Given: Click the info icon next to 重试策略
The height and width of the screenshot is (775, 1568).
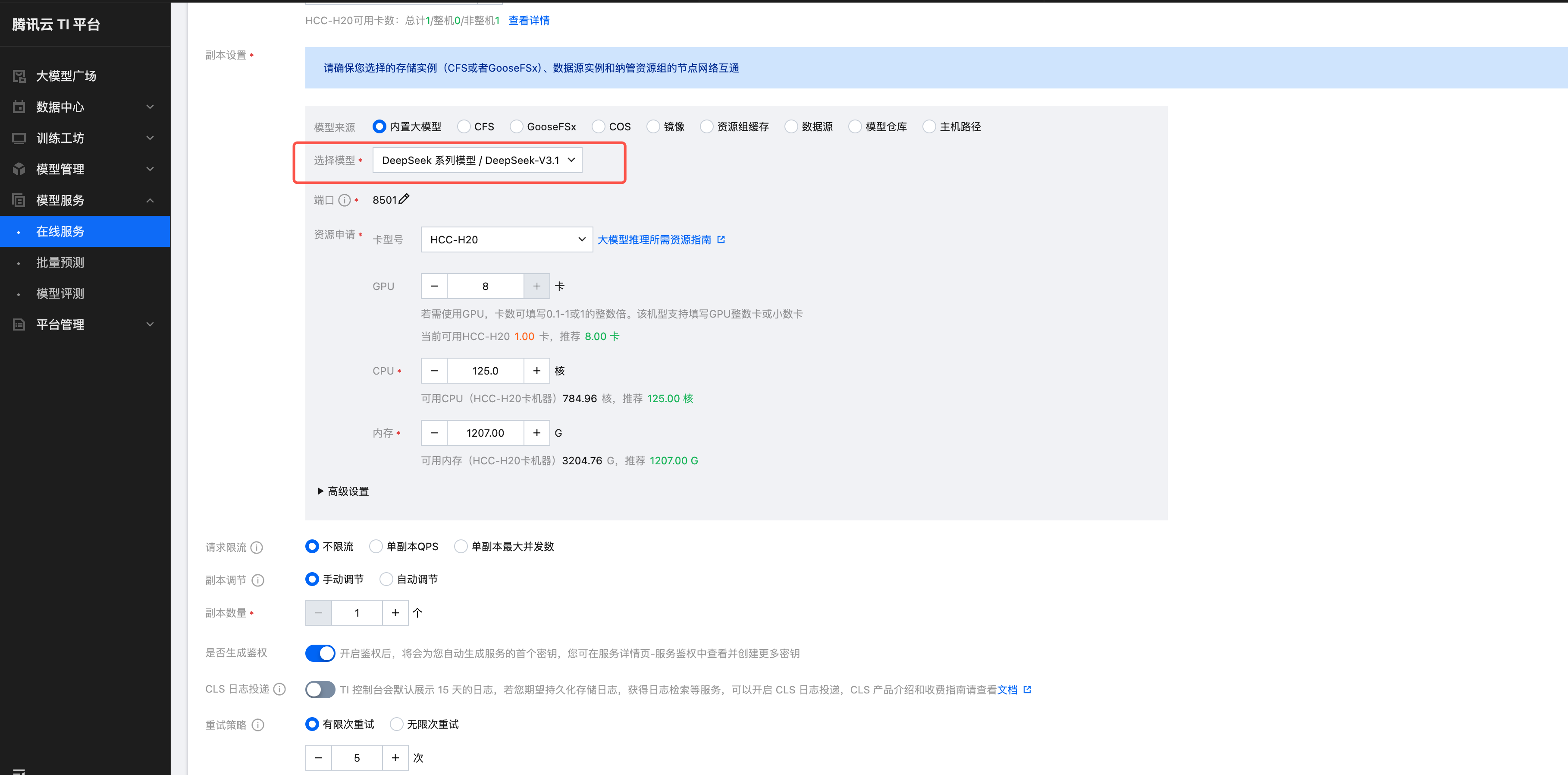Looking at the screenshot, I should pos(258,725).
